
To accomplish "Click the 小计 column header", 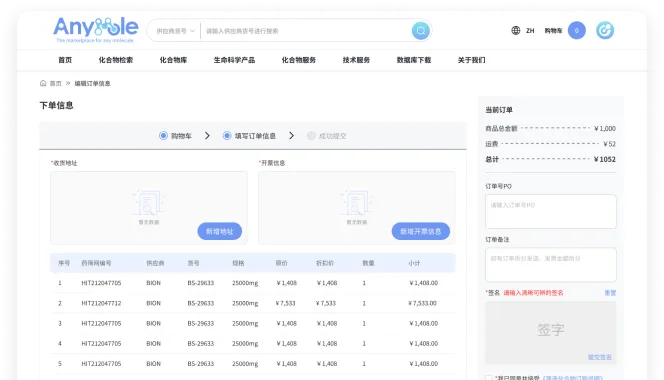I will tap(414, 263).
